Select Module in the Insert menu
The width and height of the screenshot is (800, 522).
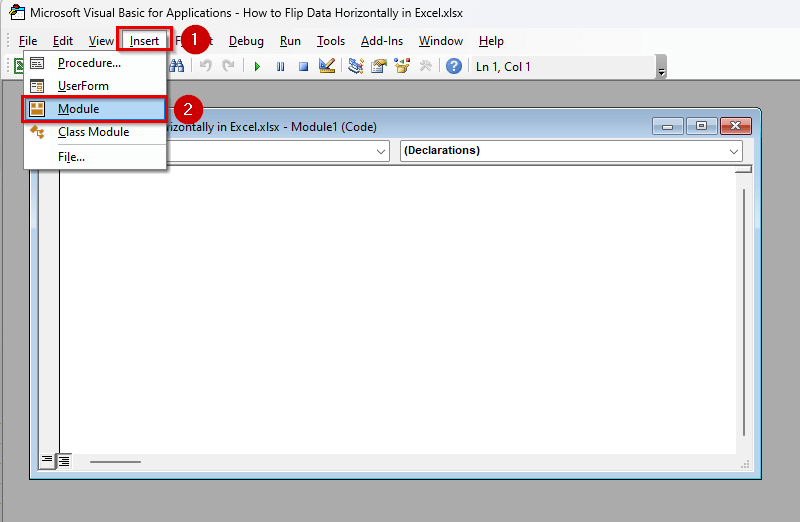95,109
